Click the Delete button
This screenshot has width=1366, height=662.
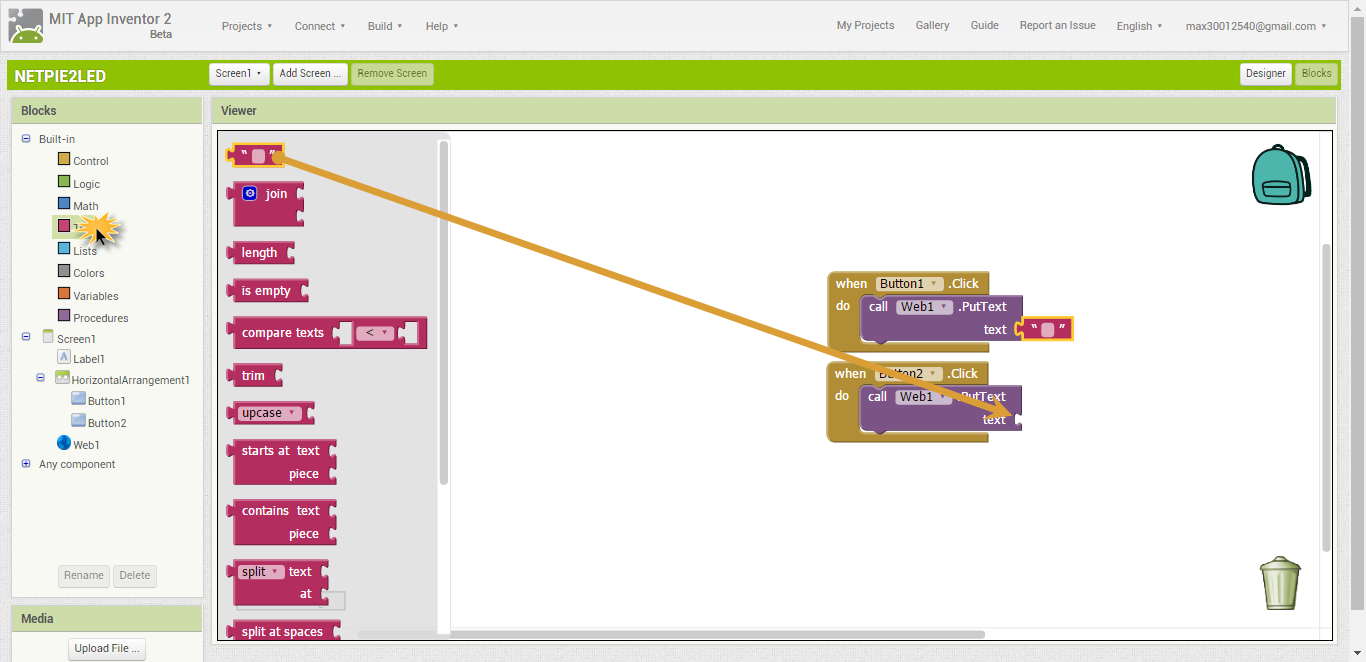135,575
